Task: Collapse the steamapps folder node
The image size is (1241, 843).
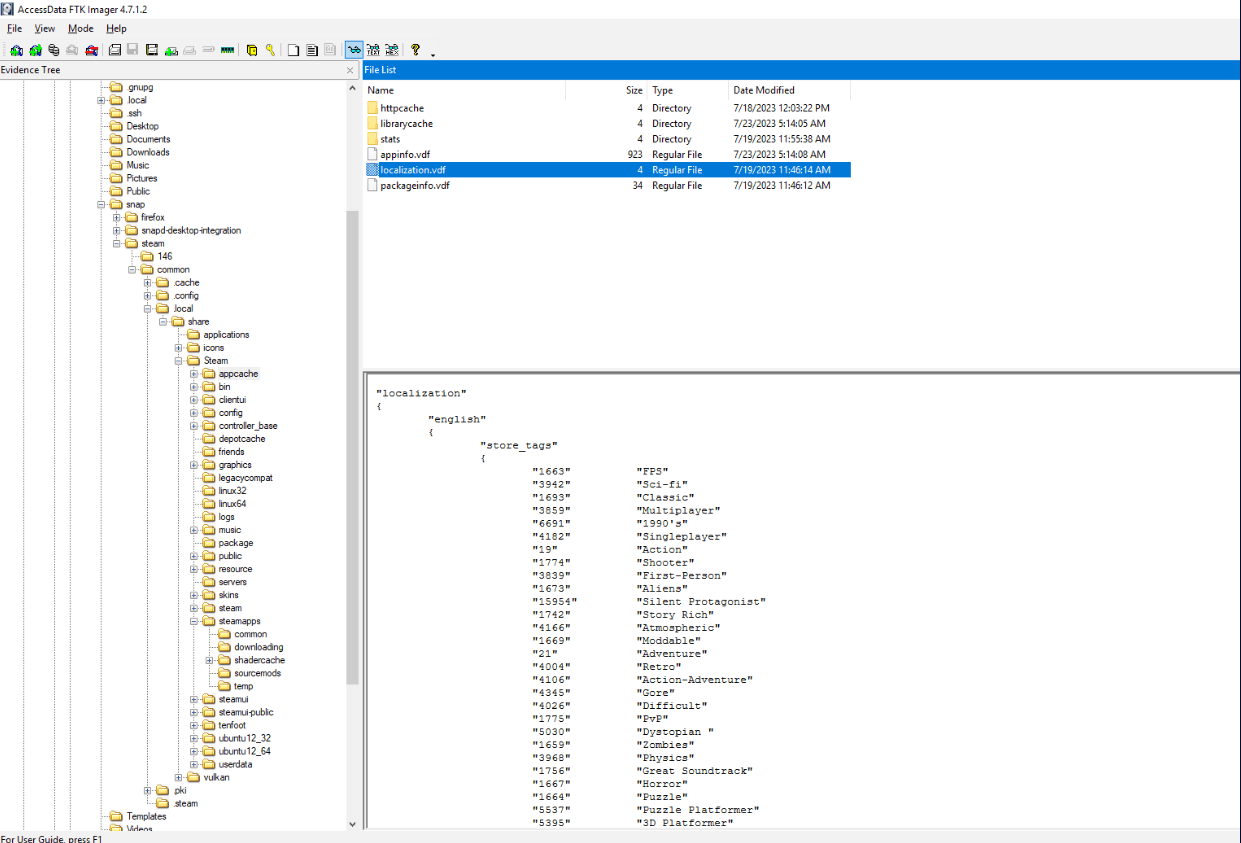Action: pos(194,620)
